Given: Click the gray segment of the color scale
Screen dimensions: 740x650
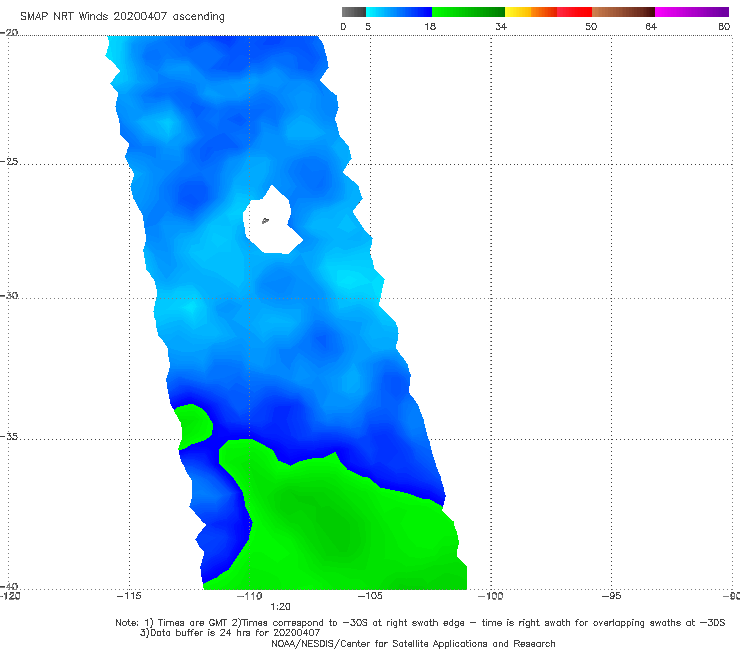Looking at the screenshot, I should (x=354, y=12).
